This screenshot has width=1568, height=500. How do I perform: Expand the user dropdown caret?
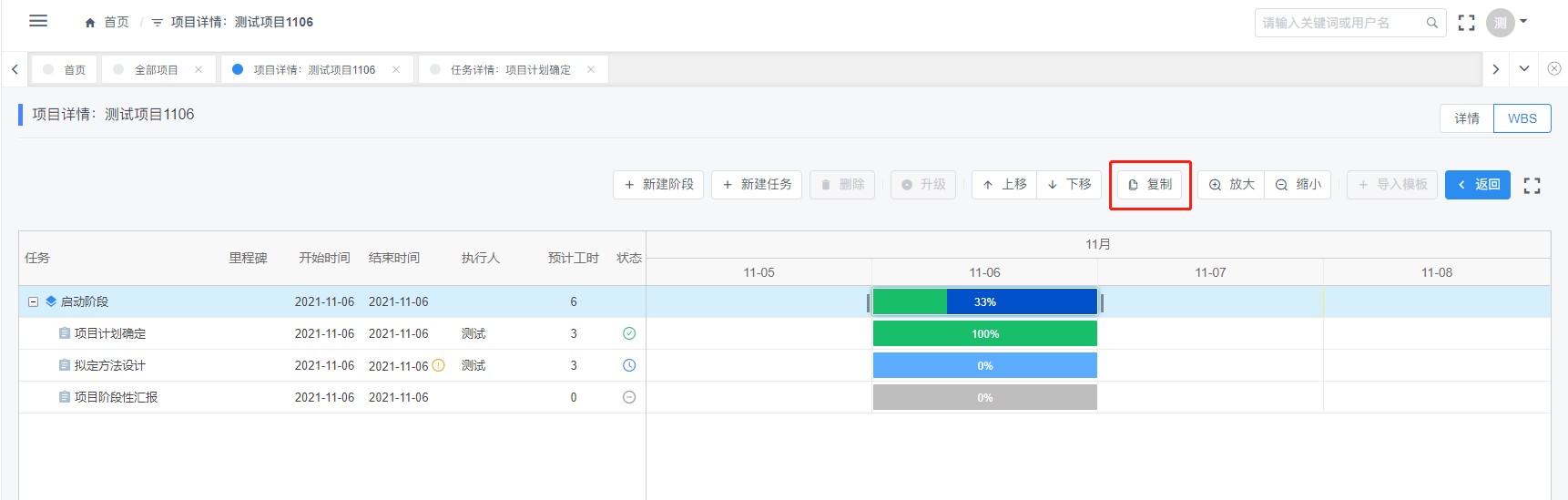click(x=1523, y=21)
